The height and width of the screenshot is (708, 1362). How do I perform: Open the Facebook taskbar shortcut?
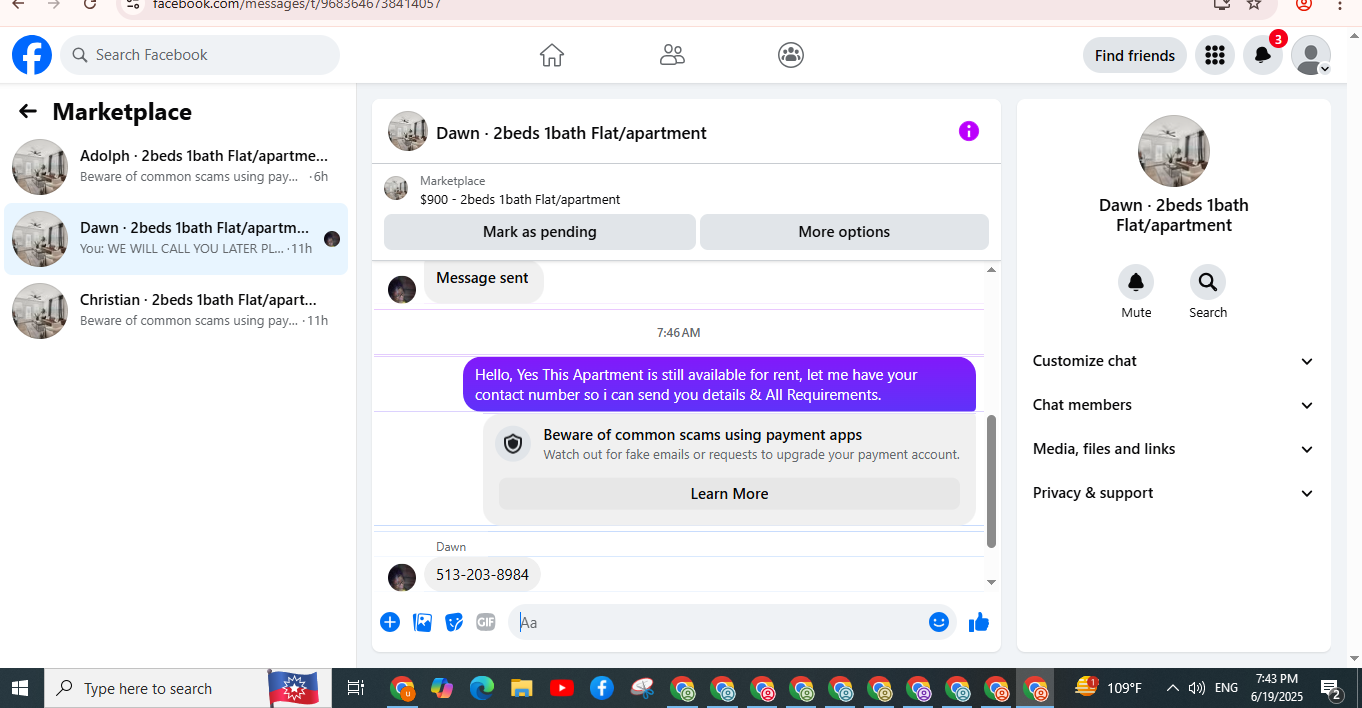(x=601, y=688)
